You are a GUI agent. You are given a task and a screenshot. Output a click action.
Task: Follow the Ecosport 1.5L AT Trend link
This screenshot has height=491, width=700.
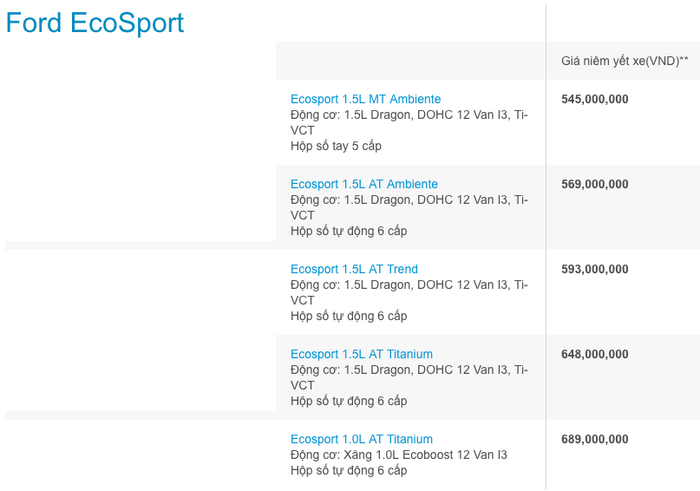tap(354, 269)
